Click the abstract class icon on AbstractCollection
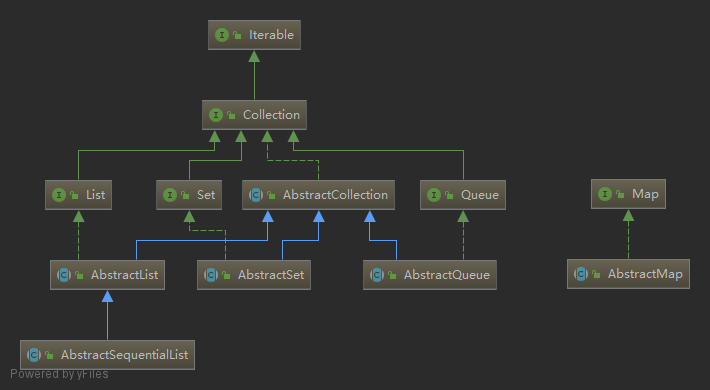Screen dimensions: 710x390 click(x=256, y=195)
